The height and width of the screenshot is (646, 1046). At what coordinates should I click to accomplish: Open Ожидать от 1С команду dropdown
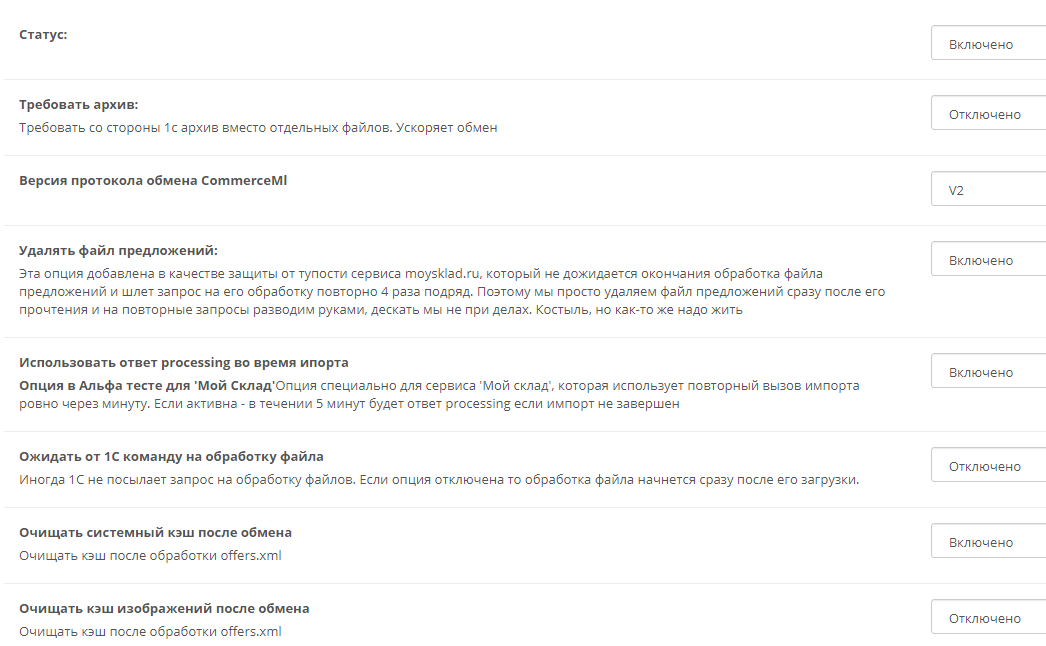click(x=989, y=466)
